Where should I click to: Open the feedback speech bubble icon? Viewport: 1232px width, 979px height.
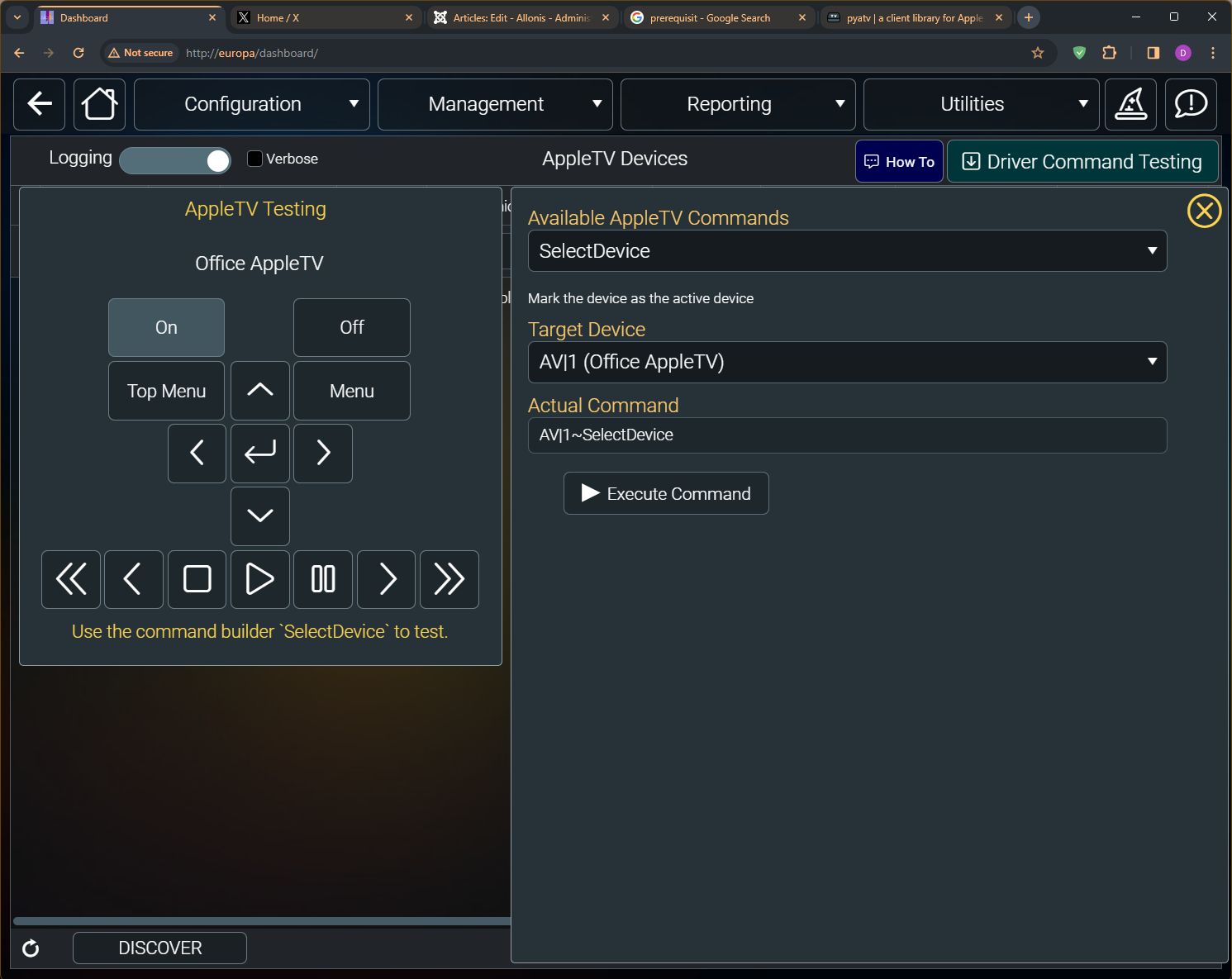tap(1191, 104)
